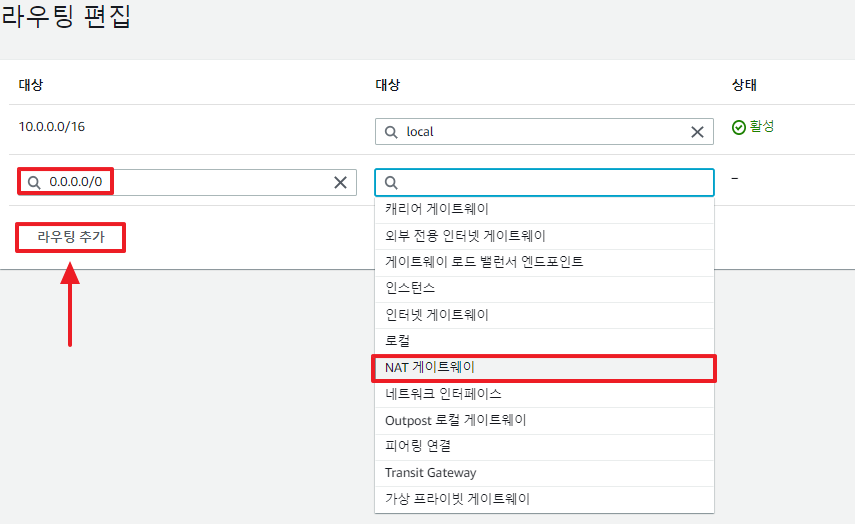Choose NAT 게이트웨이 option
The height and width of the screenshot is (524, 855).
click(x=544, y=368)
